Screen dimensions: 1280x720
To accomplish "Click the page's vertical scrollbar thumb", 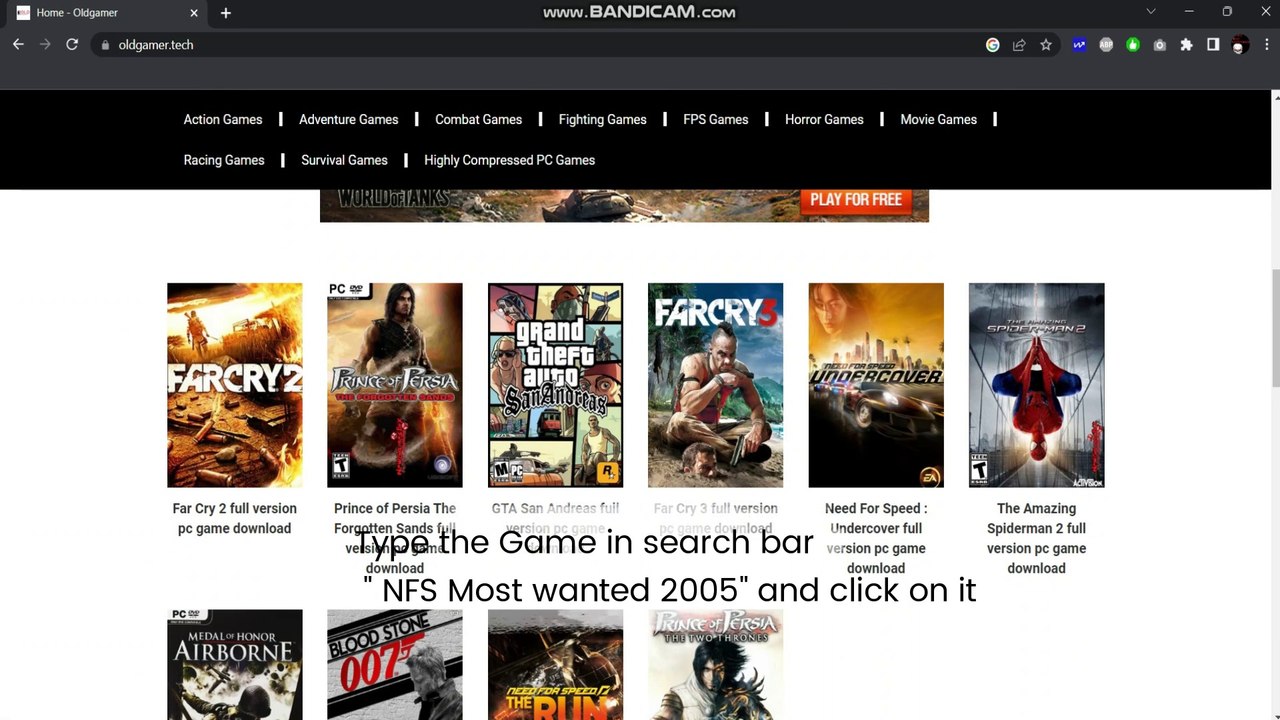I will click(x=1276, y=328).
